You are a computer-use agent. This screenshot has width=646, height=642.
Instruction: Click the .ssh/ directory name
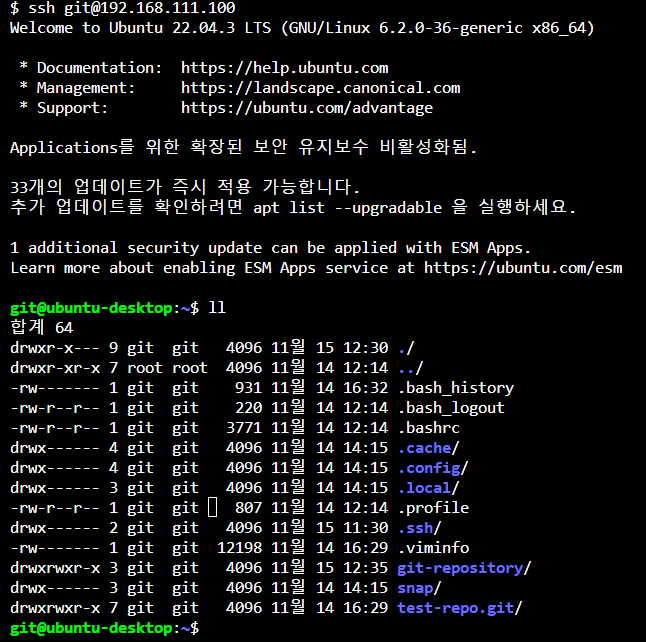[419, 528]
